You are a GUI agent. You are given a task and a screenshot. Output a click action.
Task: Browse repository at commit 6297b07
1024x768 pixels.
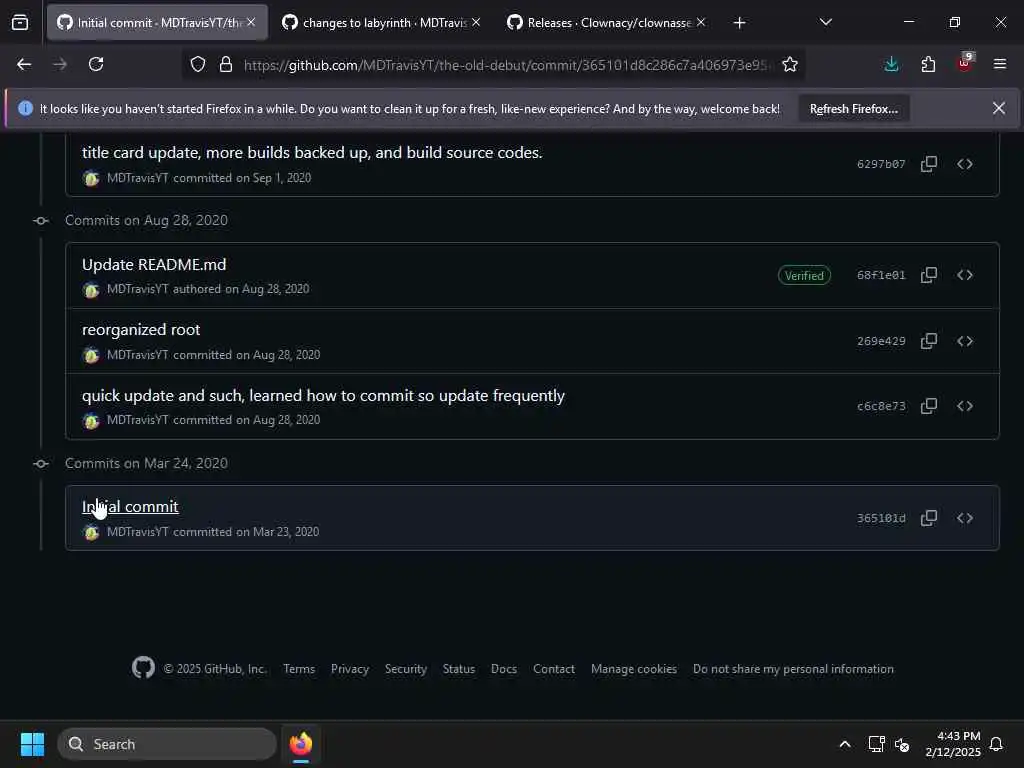click(x=965, y=164)
